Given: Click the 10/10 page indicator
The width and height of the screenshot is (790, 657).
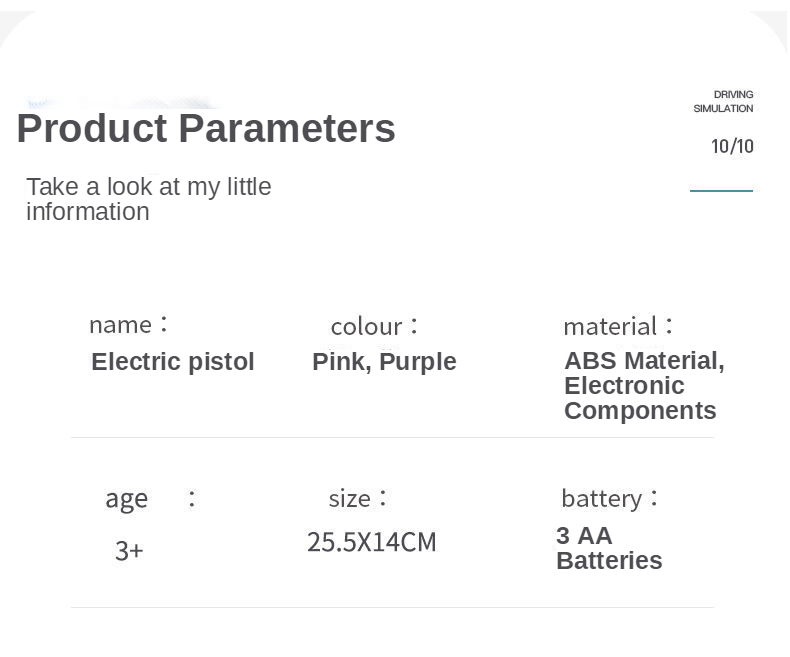Looking at the screenshot, I should [x=732, y=147].
